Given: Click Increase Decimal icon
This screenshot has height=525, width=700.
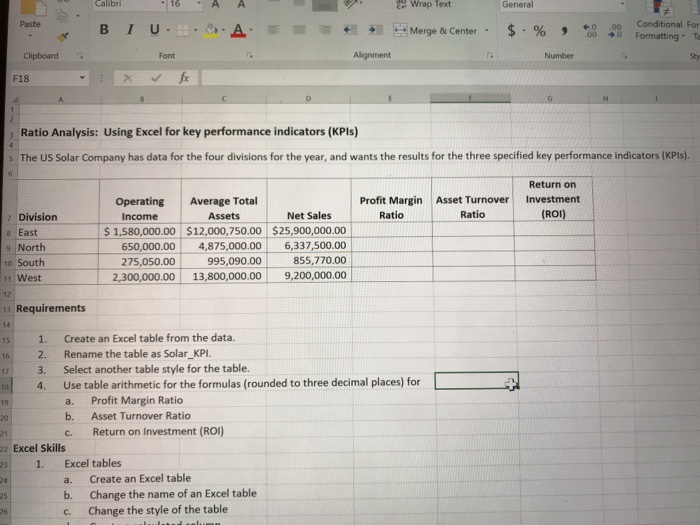Looking at the screenshot, I should (x=590, y=31).
